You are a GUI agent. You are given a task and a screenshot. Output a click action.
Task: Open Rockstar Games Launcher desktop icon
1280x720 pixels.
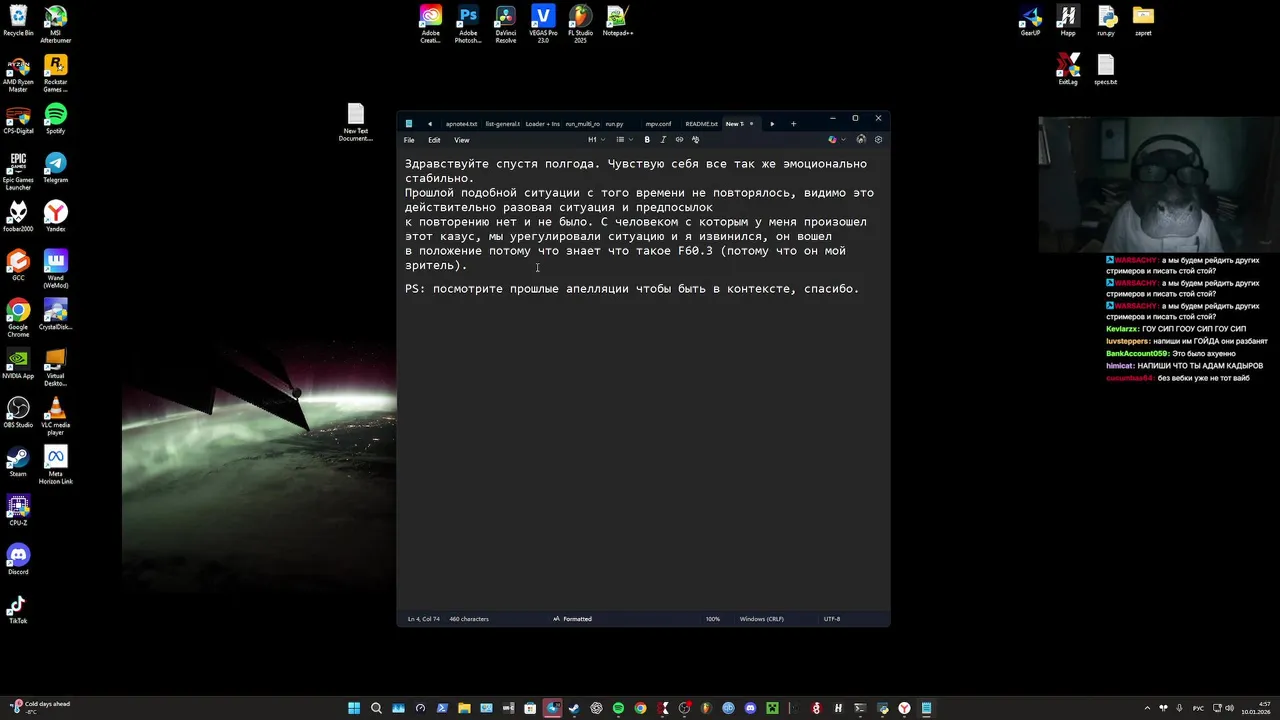[56, 75]
